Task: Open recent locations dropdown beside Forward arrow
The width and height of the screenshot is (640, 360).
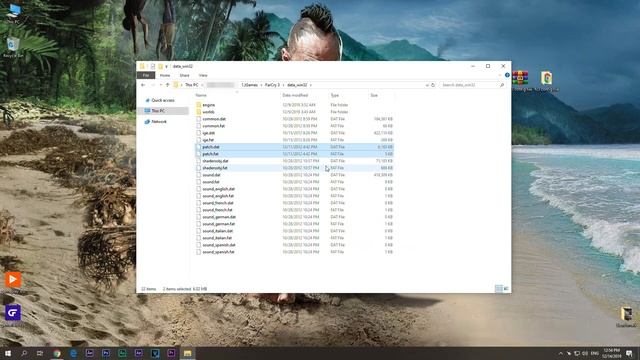Action: coord(160,85)
